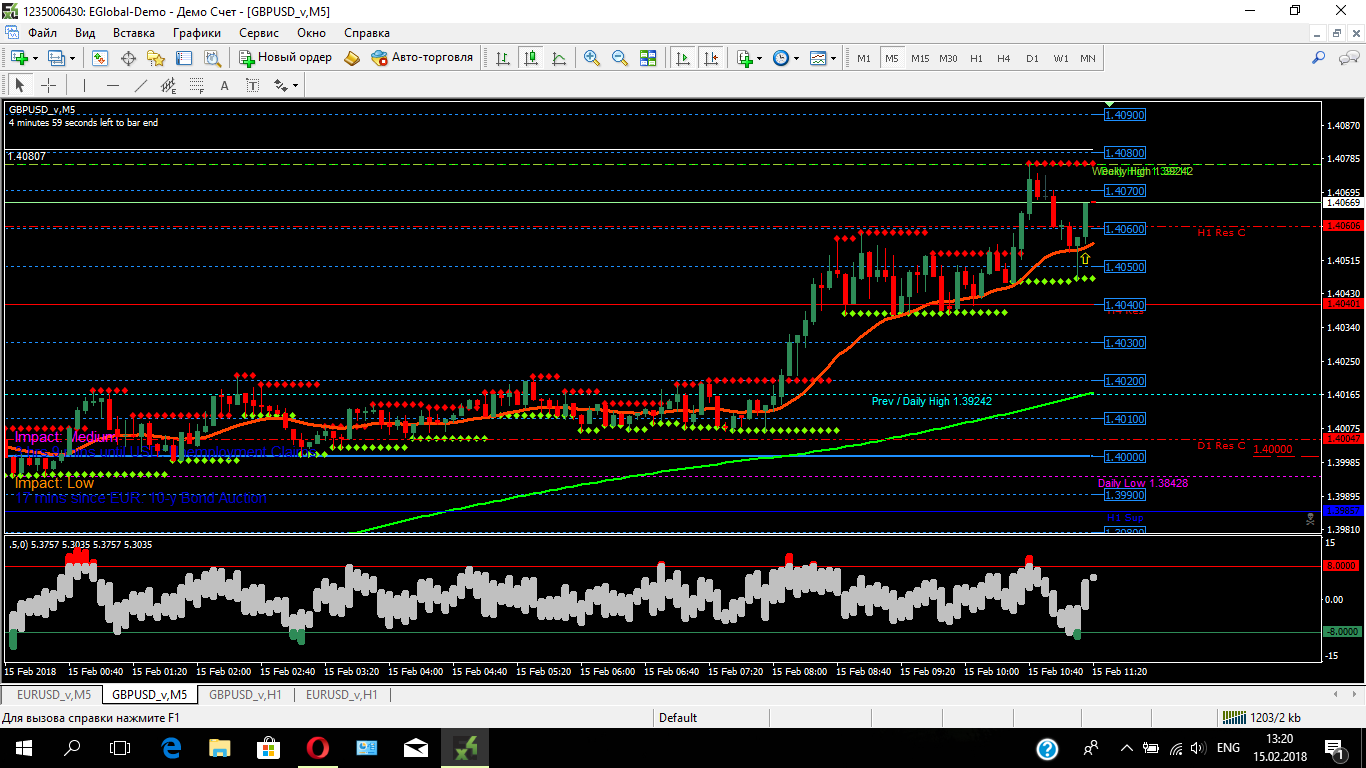Image resolution: width=1366 pixels, height=768 pixels.
Task: Open the chat bubbles icon
Action: pos(1347,58)
